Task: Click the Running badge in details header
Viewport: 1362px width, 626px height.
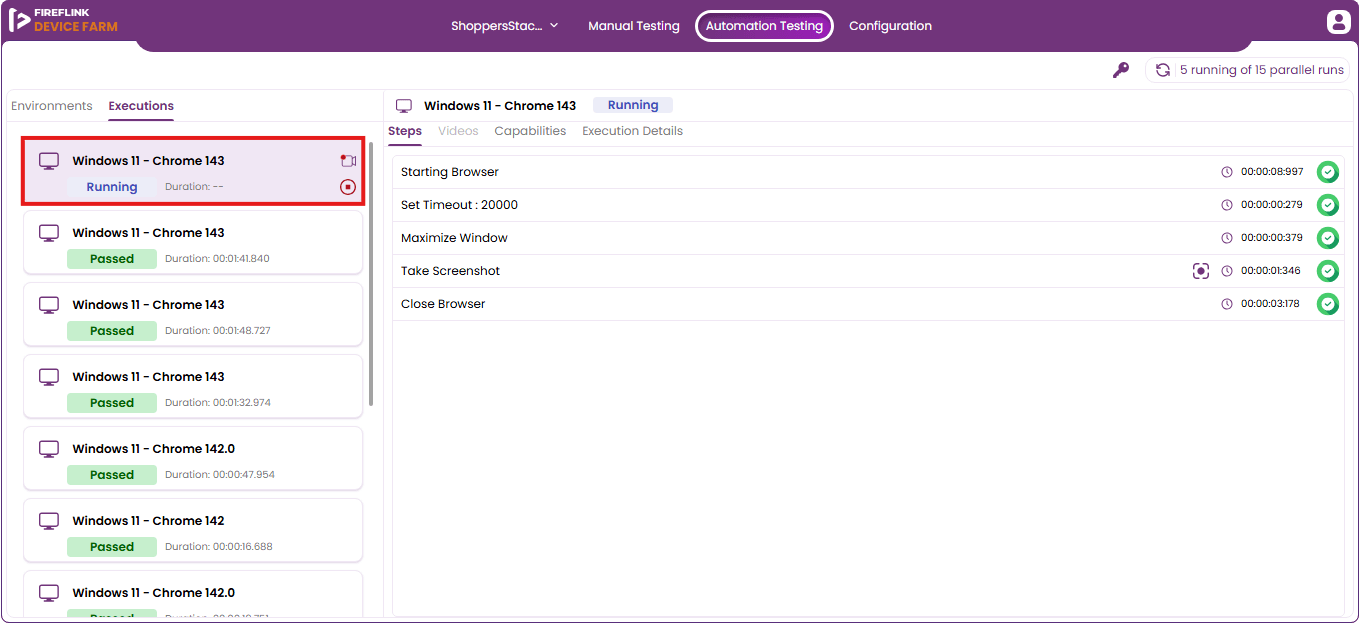Action: [633, 105]
